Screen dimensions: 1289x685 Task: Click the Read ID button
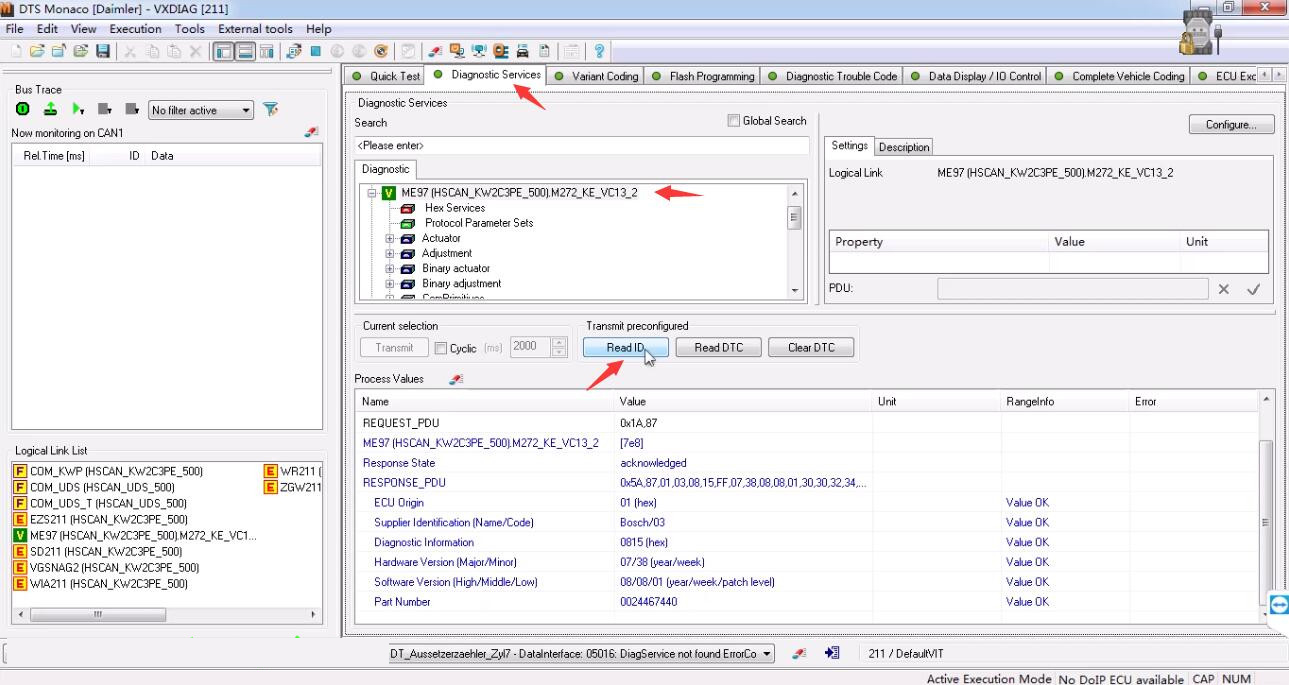click(x=625, y=348)
